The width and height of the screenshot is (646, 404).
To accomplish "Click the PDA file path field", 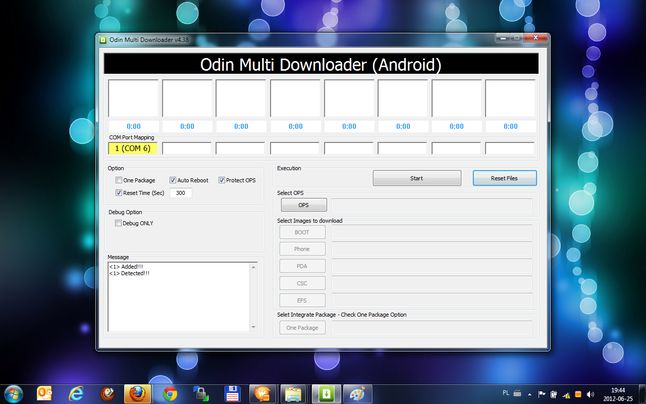I will 432,266.
